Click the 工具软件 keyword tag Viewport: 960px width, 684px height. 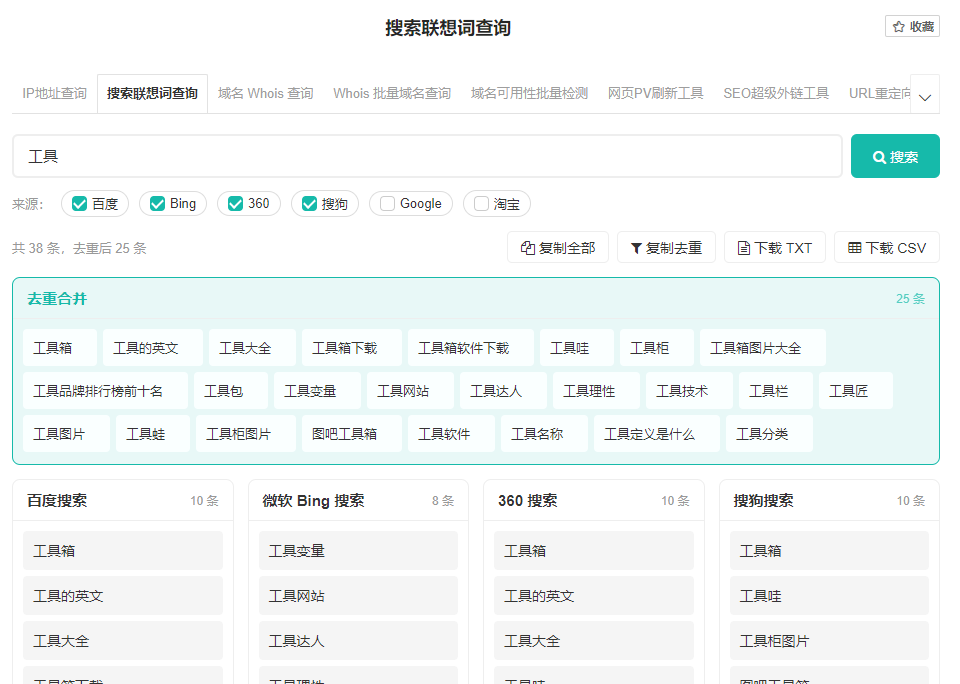pos(451,434)
